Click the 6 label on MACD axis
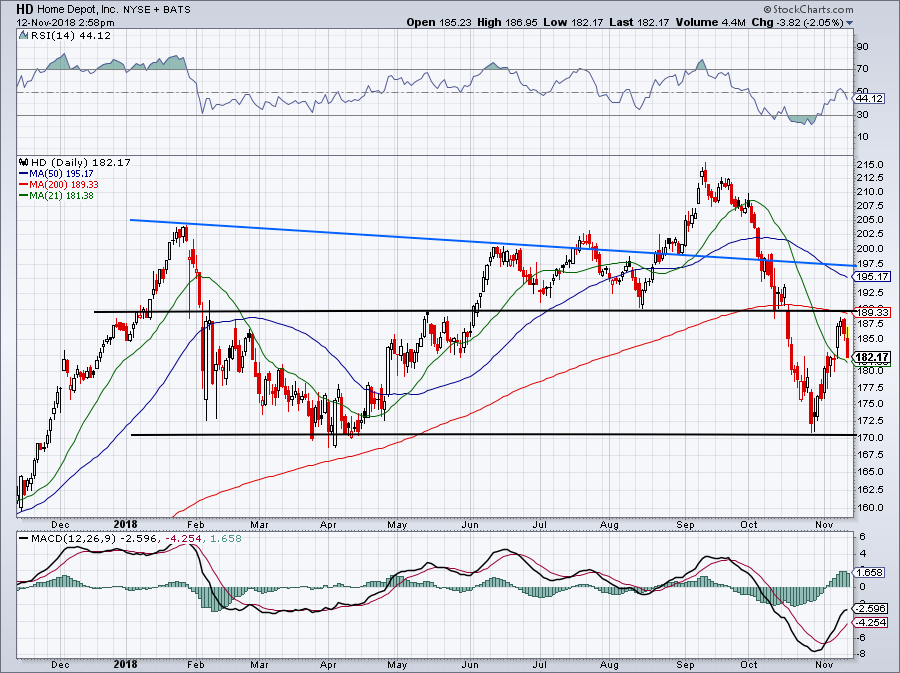The image size is (900, 673). 863,537
